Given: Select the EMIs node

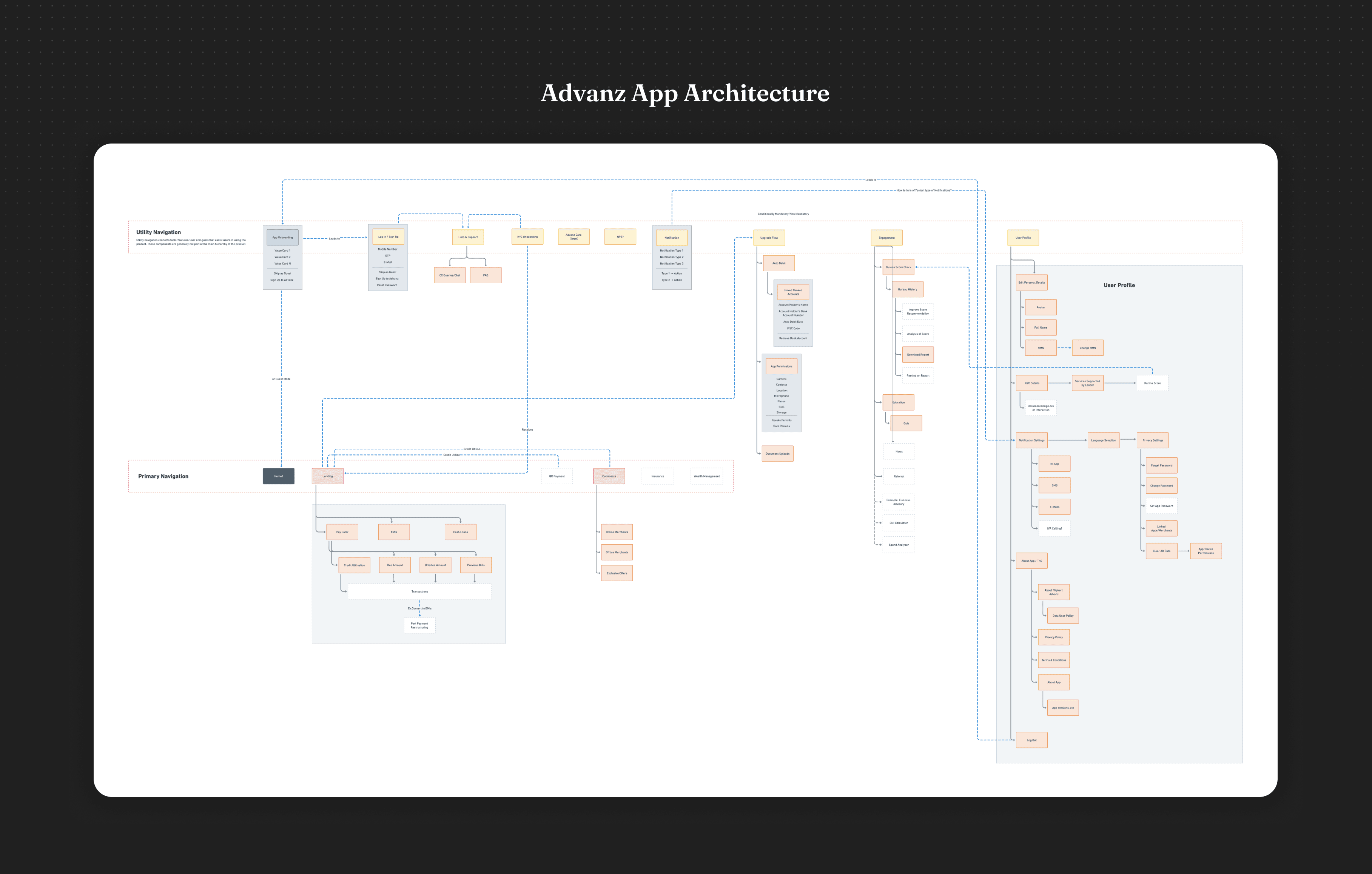Looking at the screenshot, I should click(x=394, y=532).
